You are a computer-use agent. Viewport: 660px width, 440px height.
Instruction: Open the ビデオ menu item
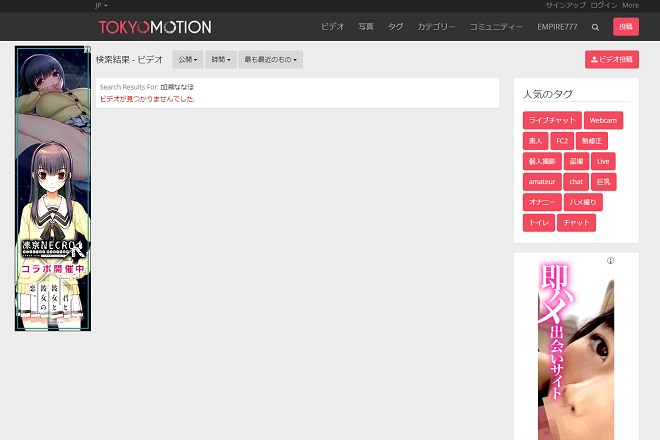pos(333,27)
